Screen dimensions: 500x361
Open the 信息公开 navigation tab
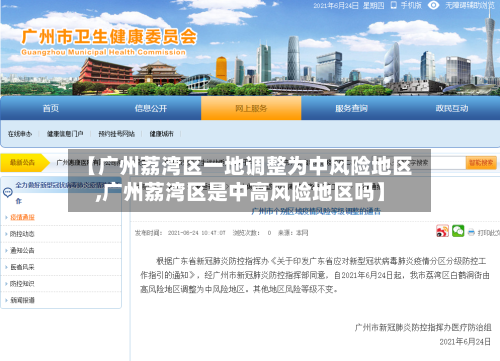(151, 108)
